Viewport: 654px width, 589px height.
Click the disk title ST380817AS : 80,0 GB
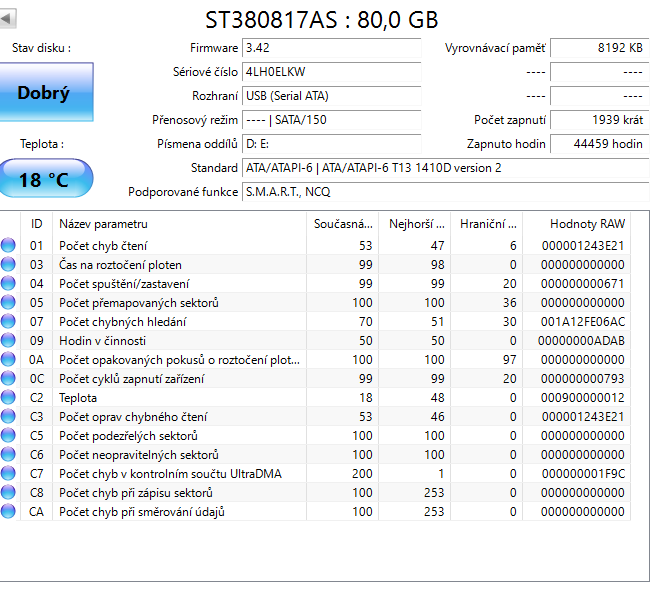coord(322,20)
